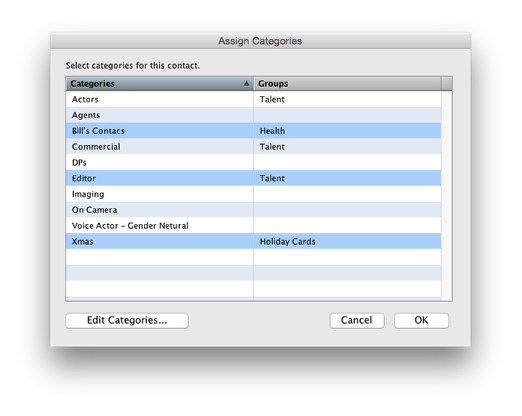Select the Imaging category row
Viewport: 522px width, 416px height.
(x=253, y=194)
